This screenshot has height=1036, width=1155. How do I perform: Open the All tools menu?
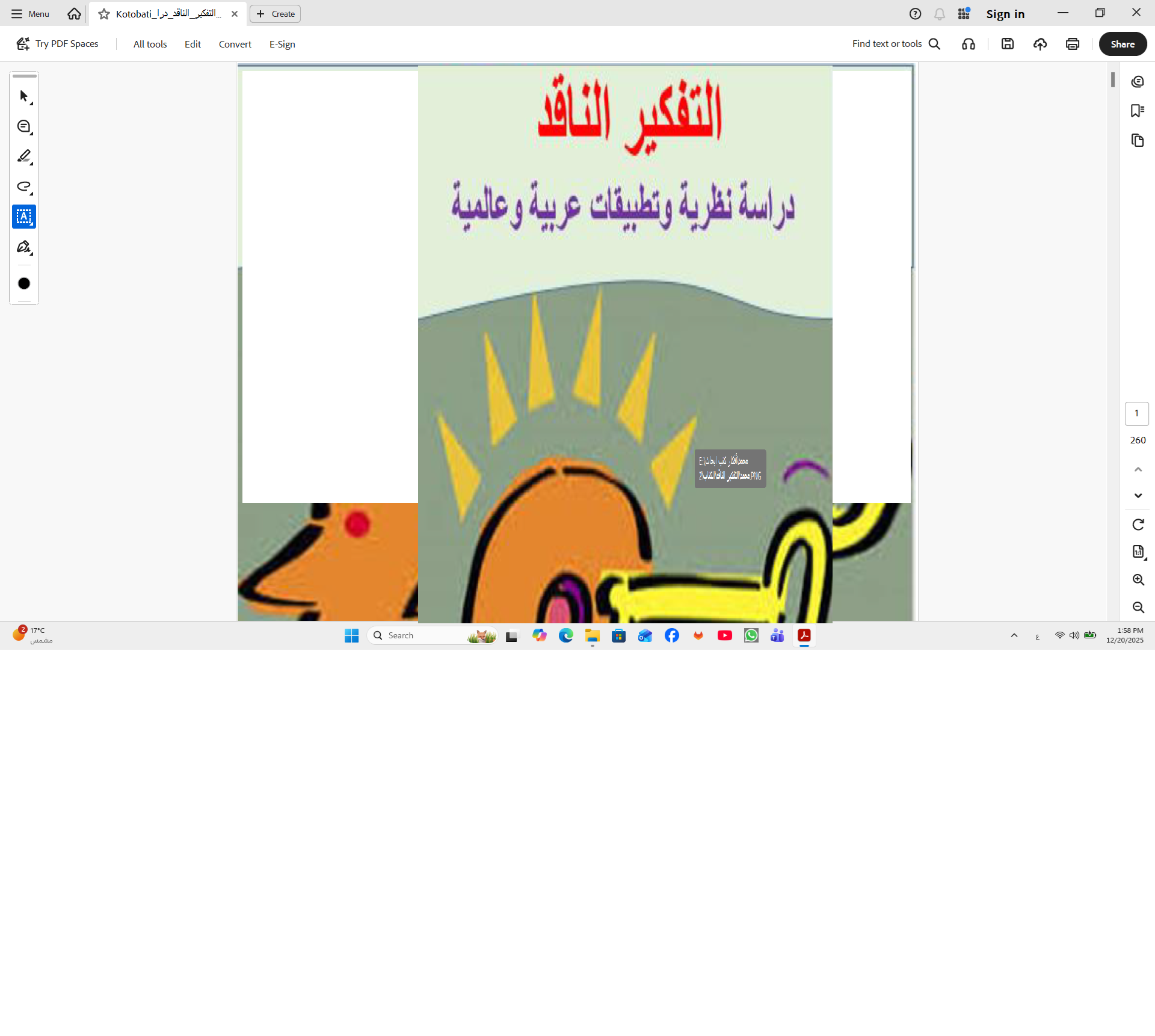[x=150, y=44]
